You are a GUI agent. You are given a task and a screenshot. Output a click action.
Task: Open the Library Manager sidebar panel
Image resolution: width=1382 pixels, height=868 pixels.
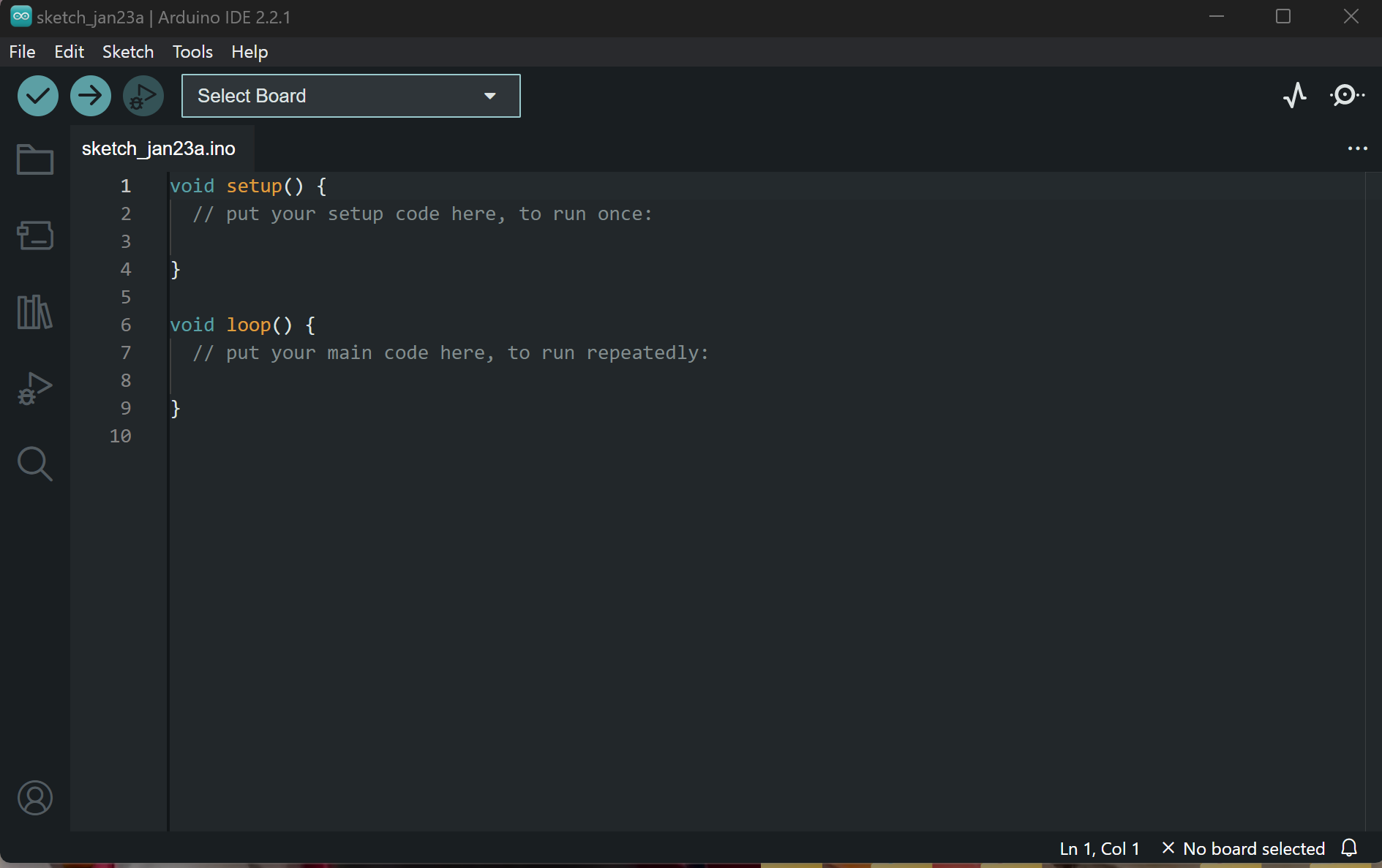(35, 312)
